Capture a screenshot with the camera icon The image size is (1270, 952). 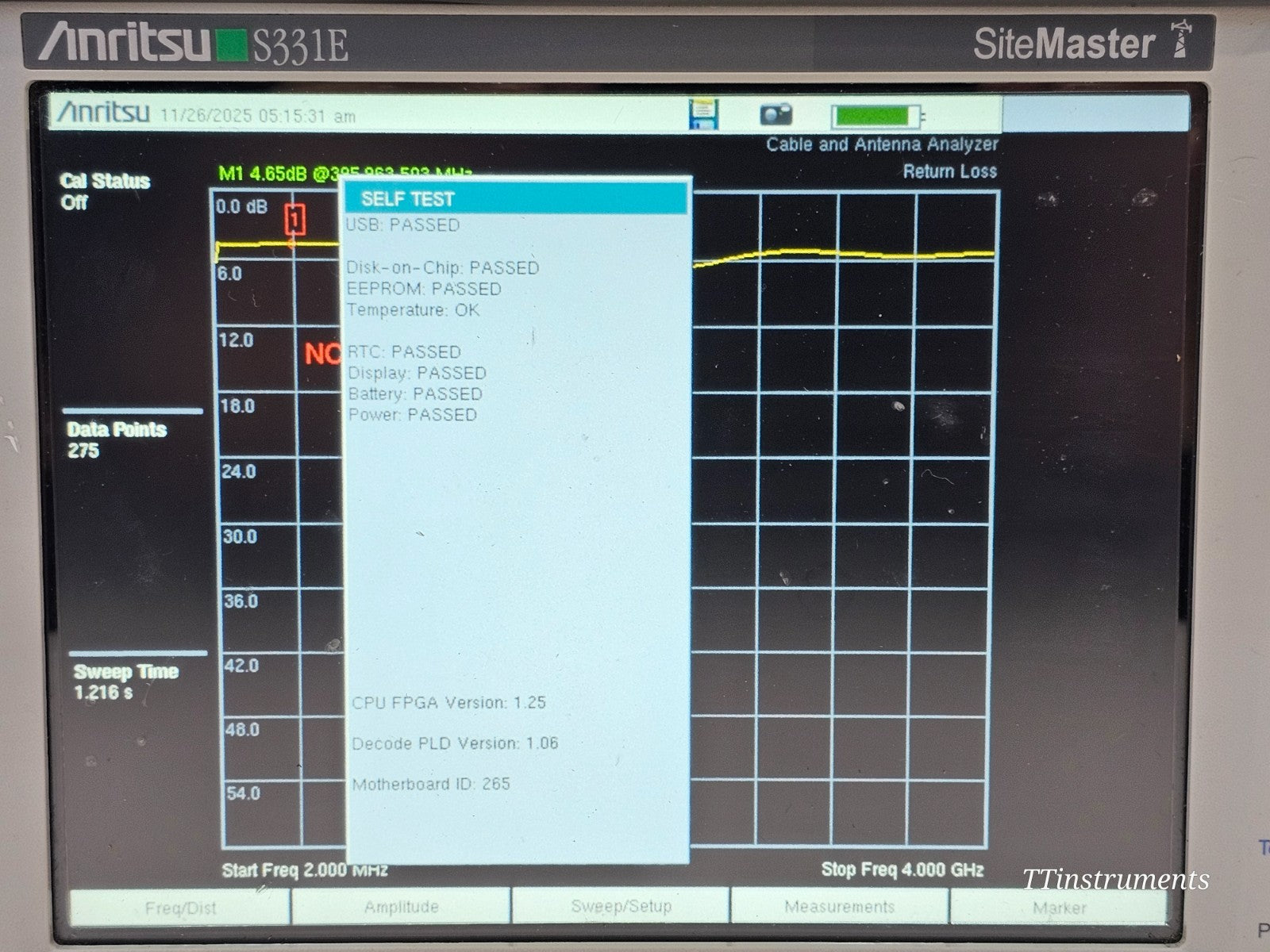tap(774, 113)
